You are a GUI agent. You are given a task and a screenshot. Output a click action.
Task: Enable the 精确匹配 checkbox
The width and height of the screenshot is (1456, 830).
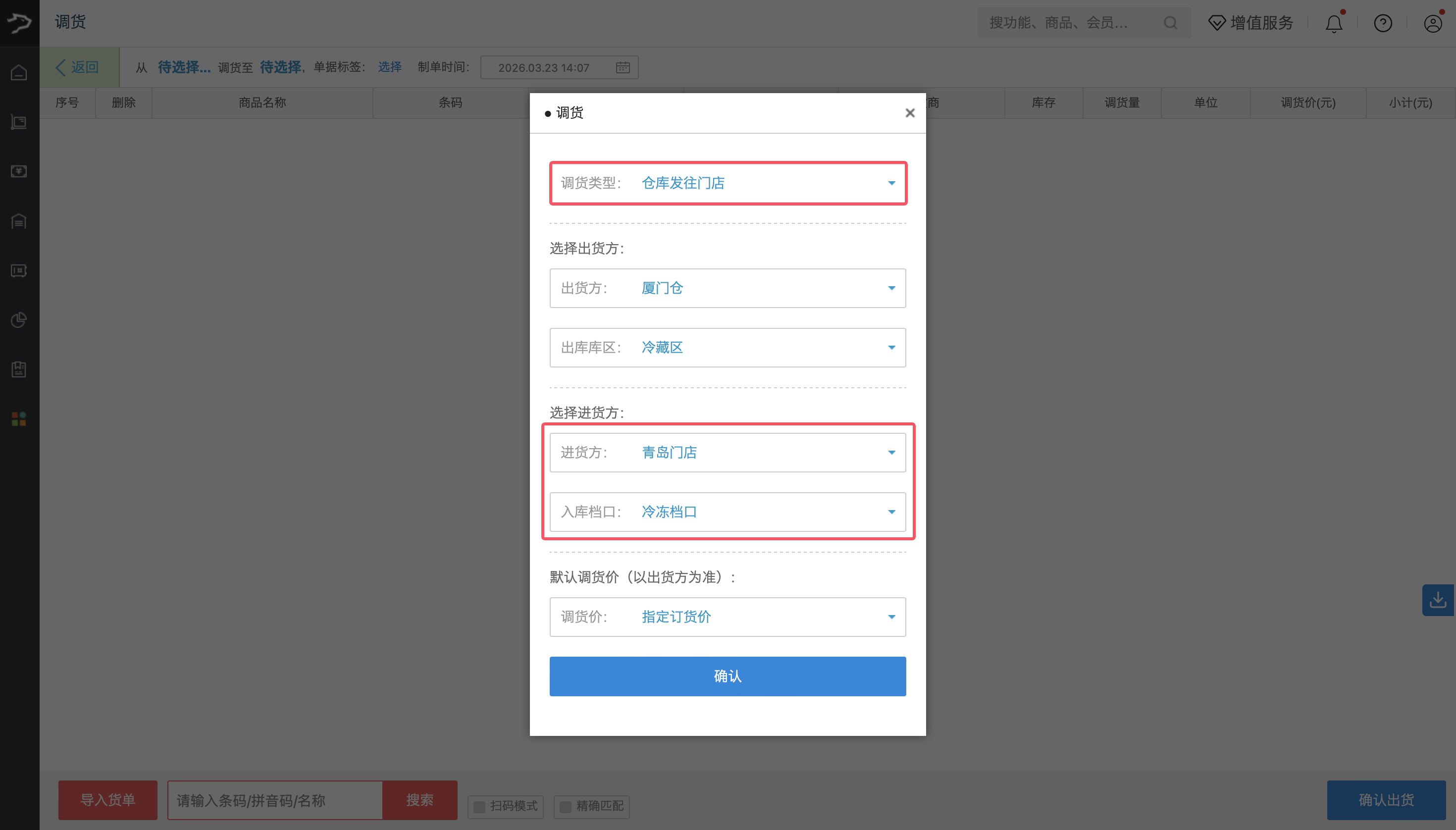click(565, 807)
